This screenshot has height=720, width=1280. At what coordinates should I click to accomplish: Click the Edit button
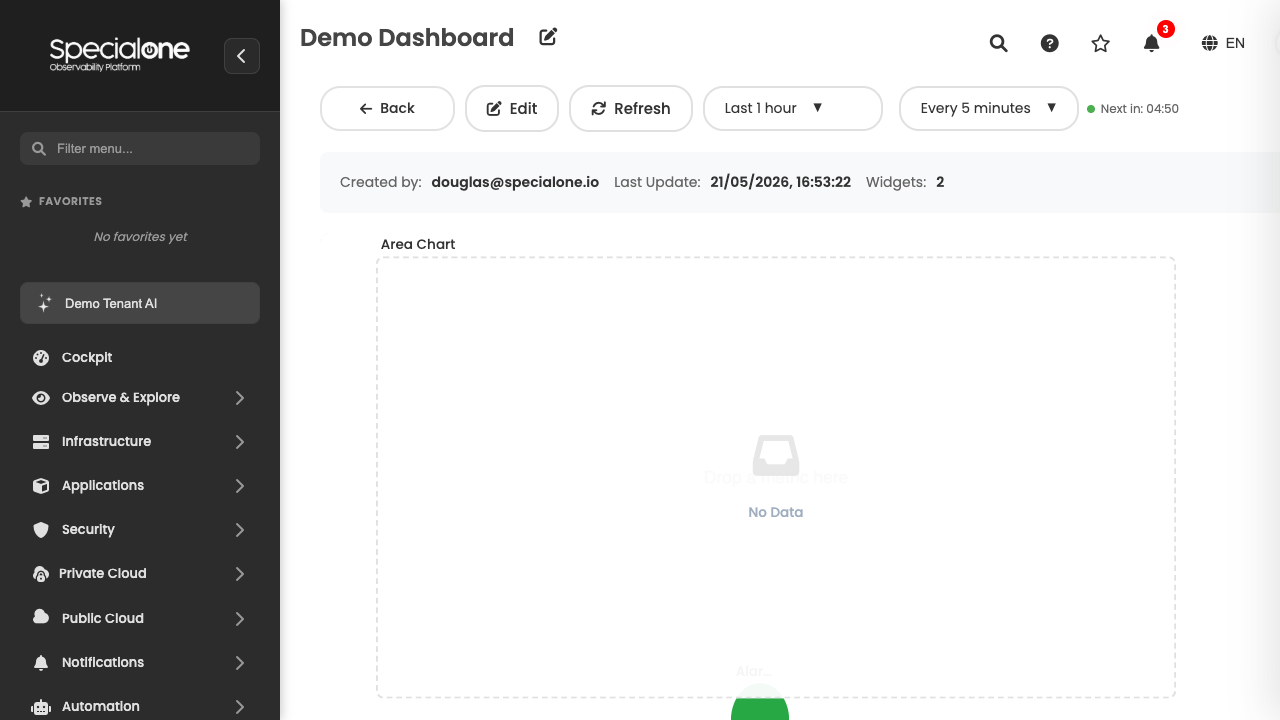click(512, 108)
